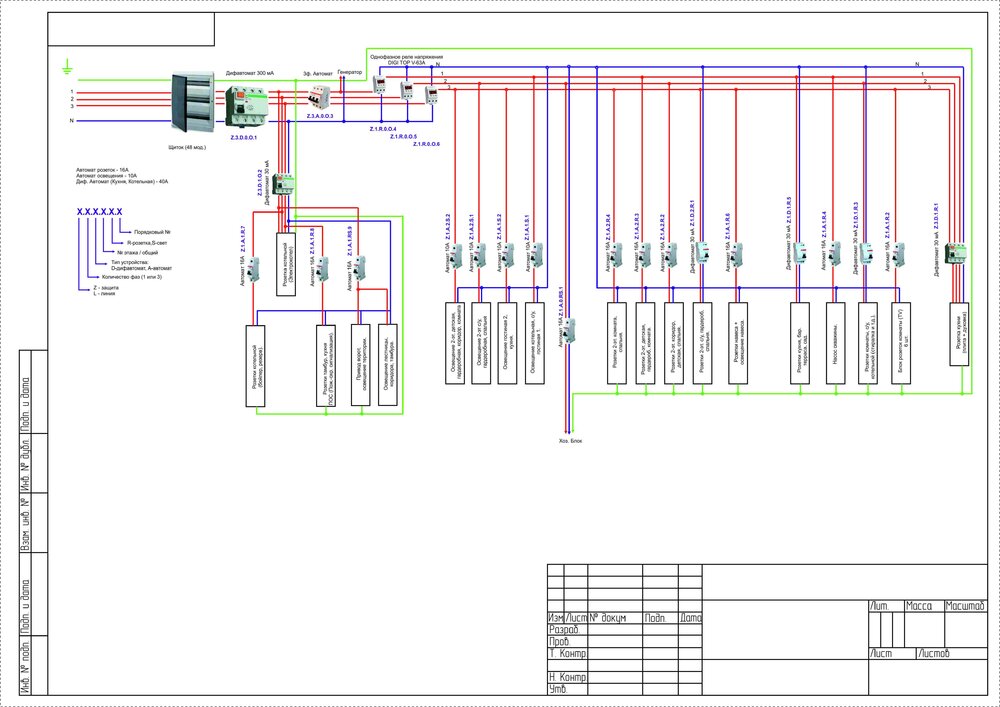
Task: Click voltage relay Z.1.R.0.O.4
Action: (379, 84)
